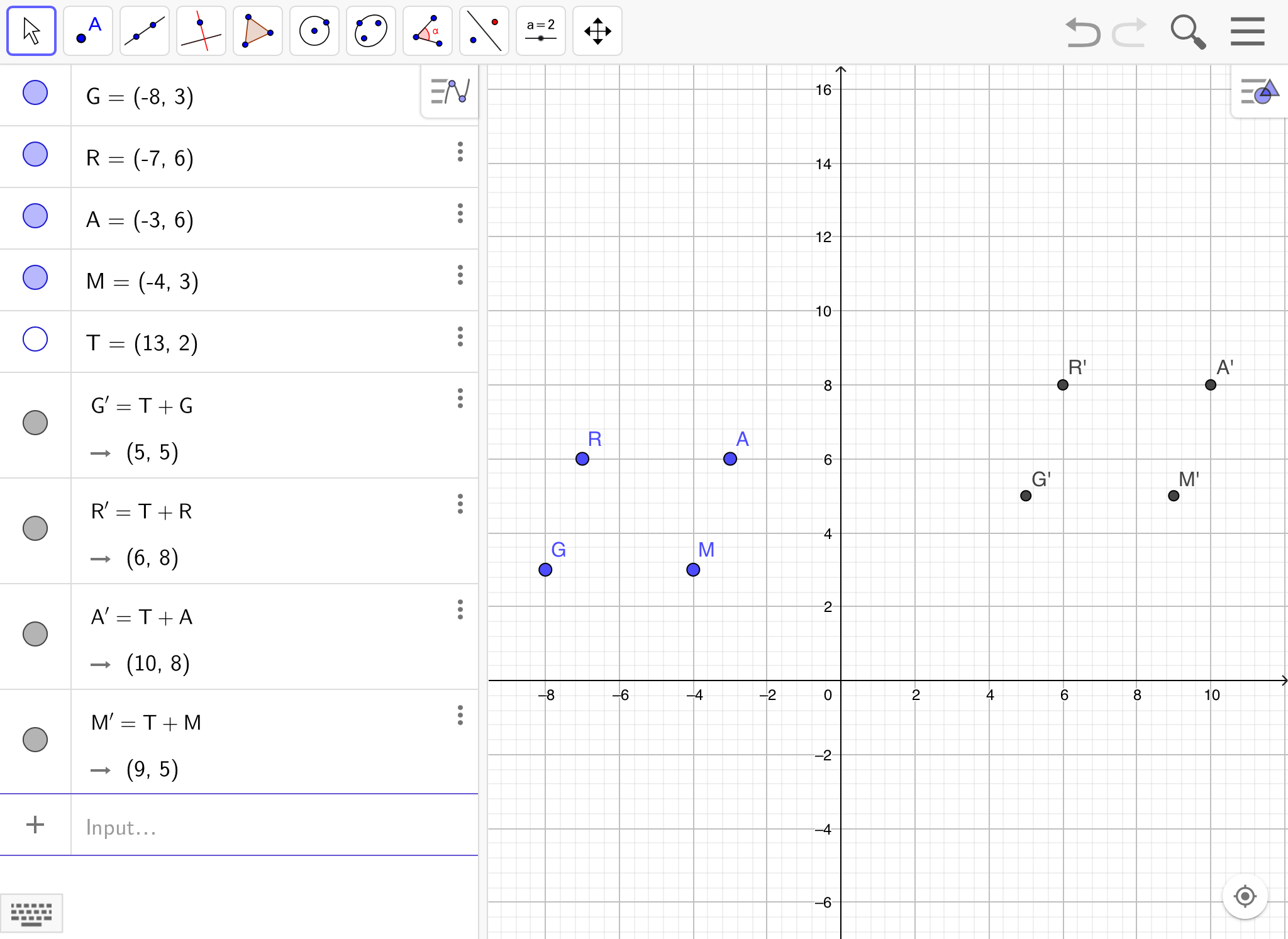Viewport: 1288px width, 939px height.
Task: Select the Slider tool
Action: coord(541,31)
